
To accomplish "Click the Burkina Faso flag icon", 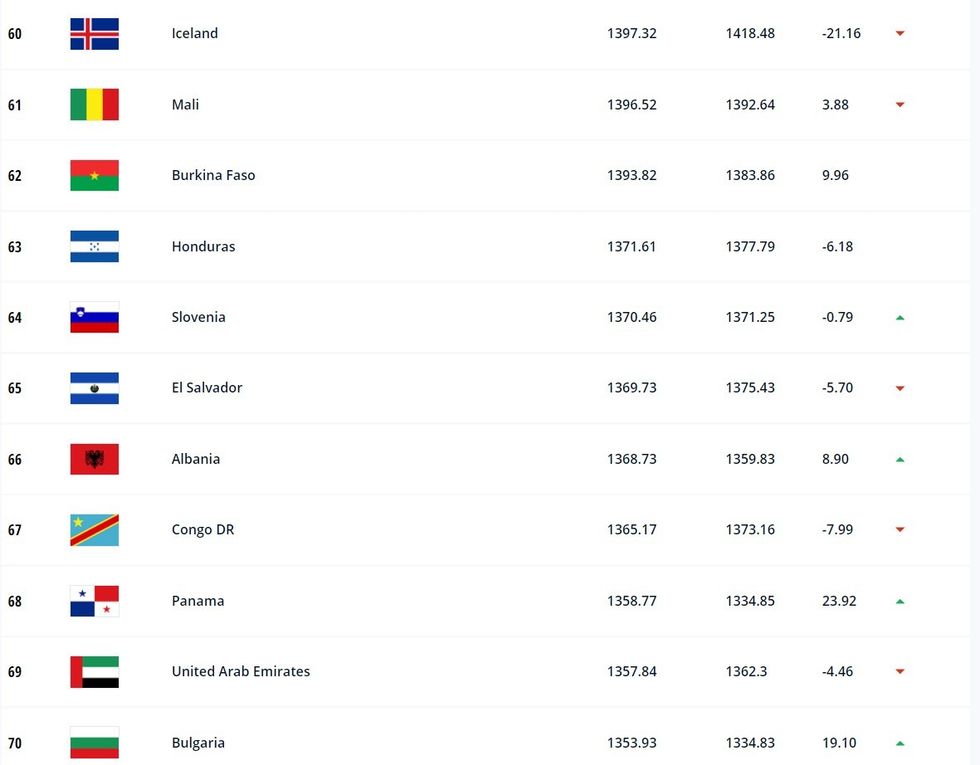I will point(94,176).
